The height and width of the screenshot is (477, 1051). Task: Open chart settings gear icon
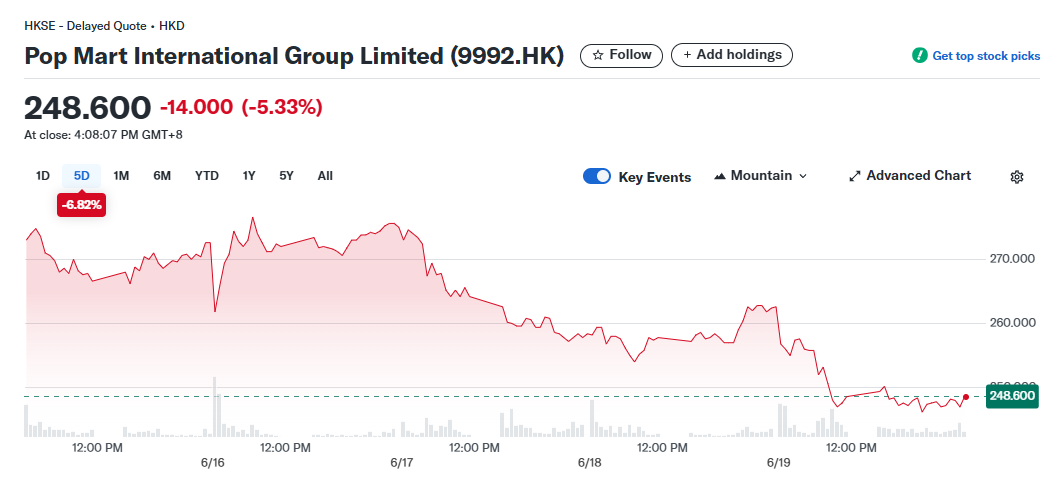[x=1017, y=177]
